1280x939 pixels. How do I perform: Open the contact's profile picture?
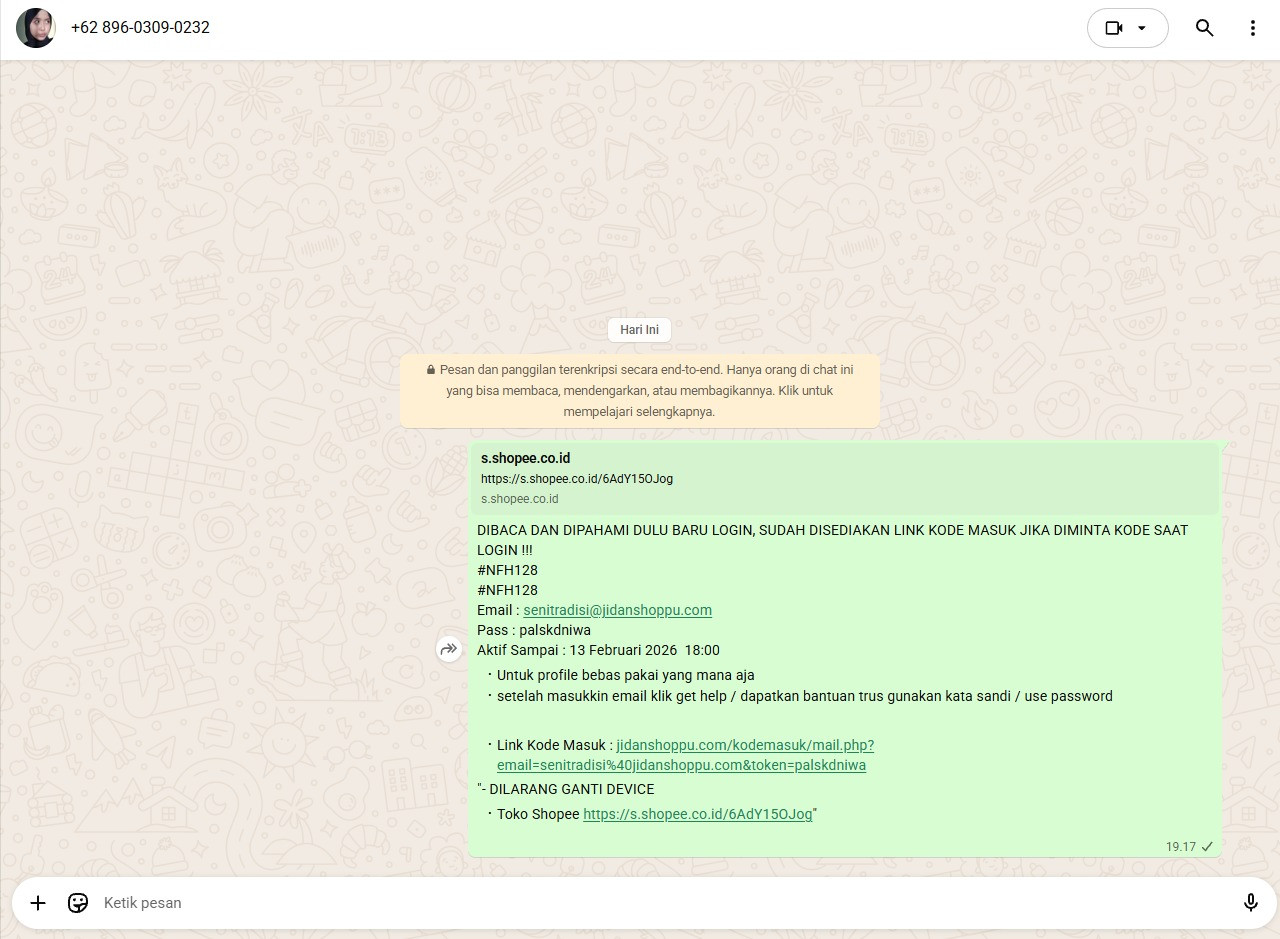point(36,28)
